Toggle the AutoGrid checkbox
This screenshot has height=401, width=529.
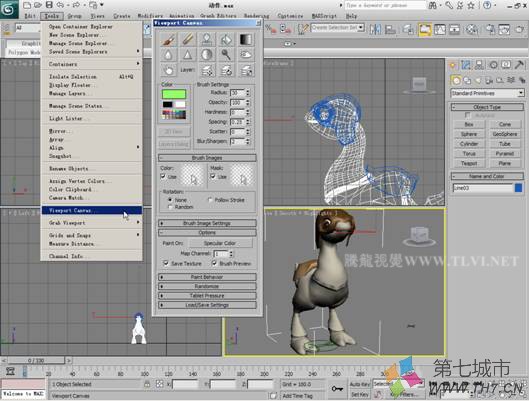tap(467, 115)
